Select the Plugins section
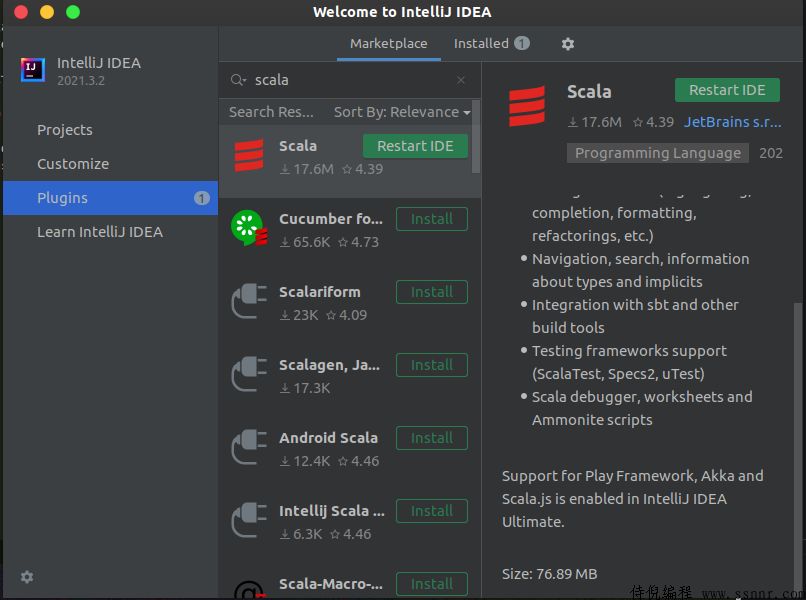This screenshot has width=806, height=600. pyautogui.click(x=111, y=198)
